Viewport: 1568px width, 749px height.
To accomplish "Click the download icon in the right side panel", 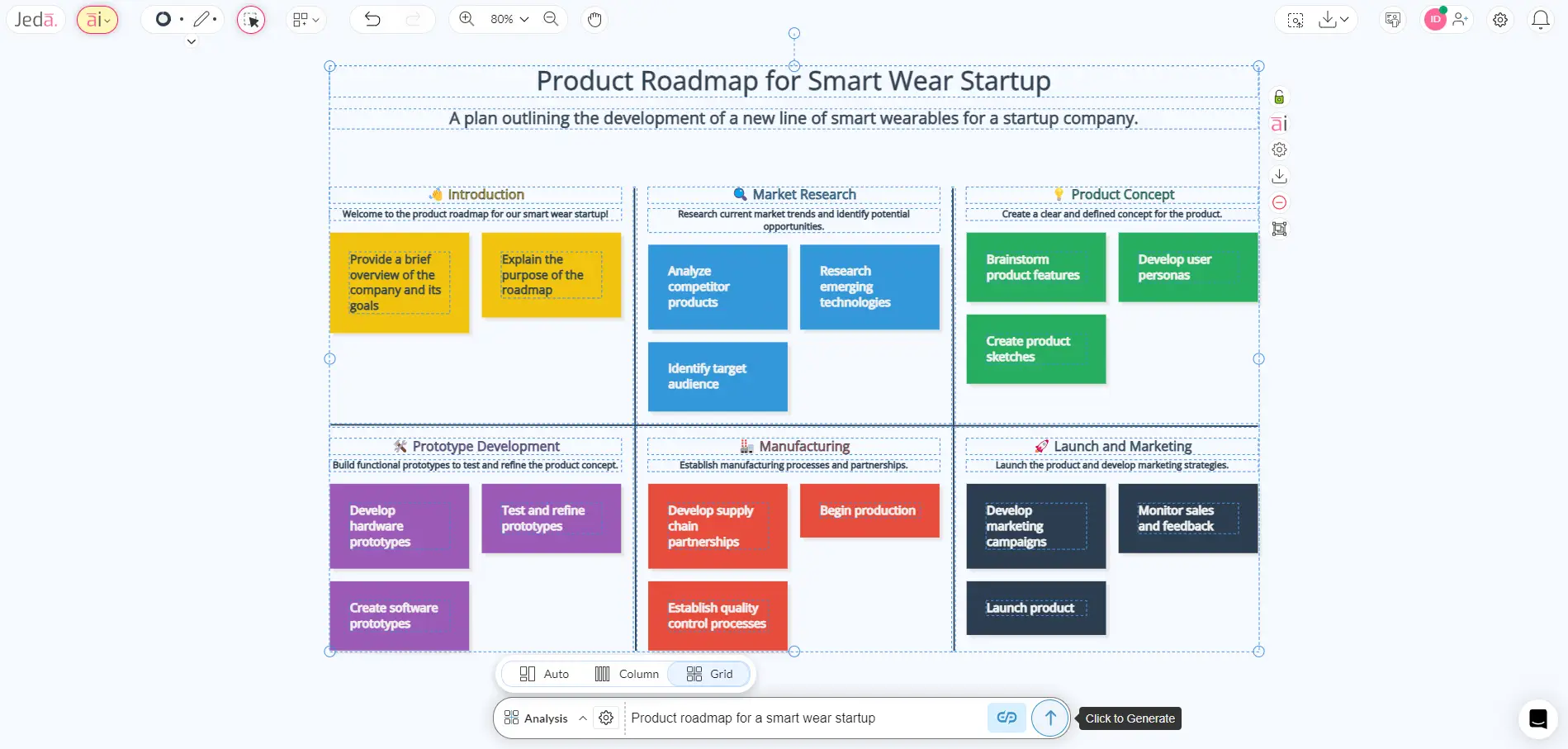I will (1279, 176).
